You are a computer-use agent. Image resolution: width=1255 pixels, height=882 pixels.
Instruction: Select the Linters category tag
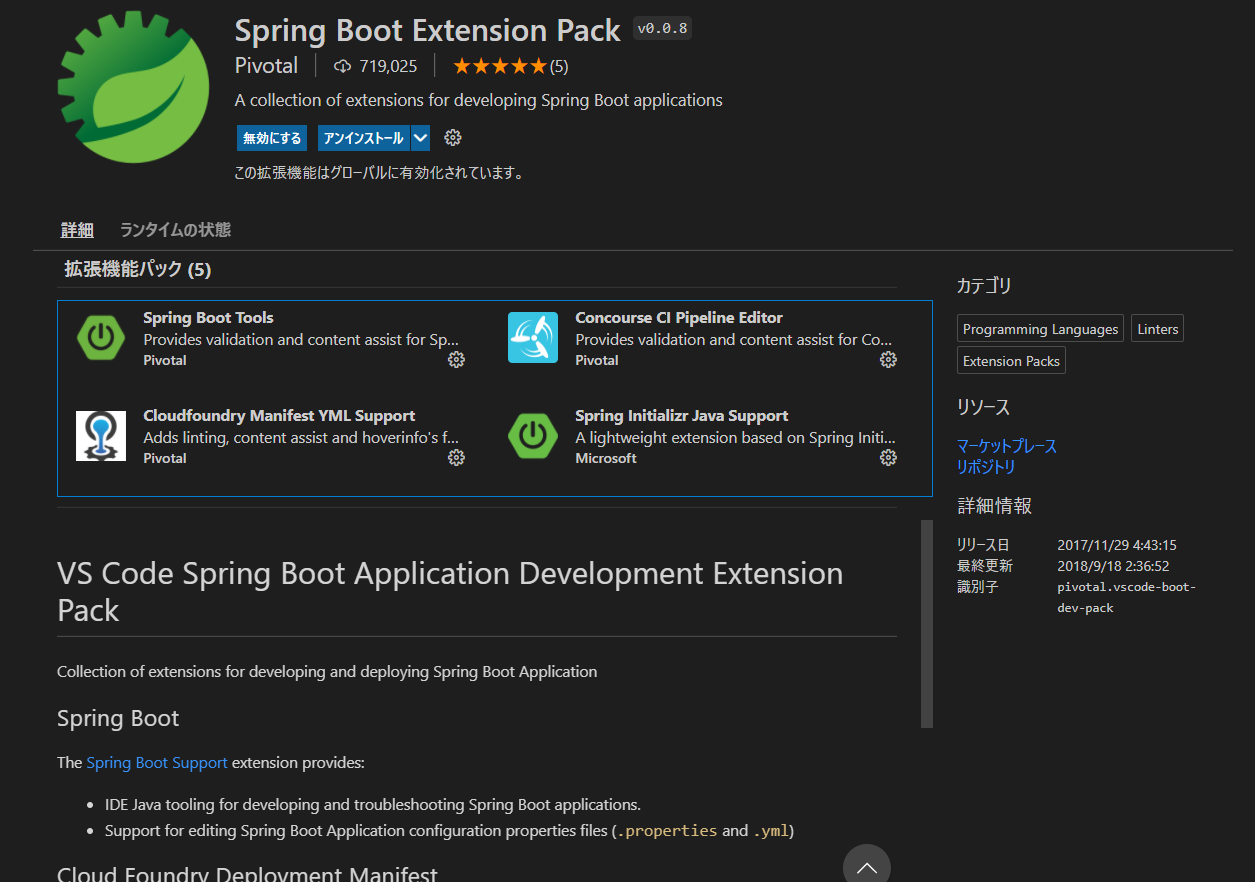pos(1158,329)
